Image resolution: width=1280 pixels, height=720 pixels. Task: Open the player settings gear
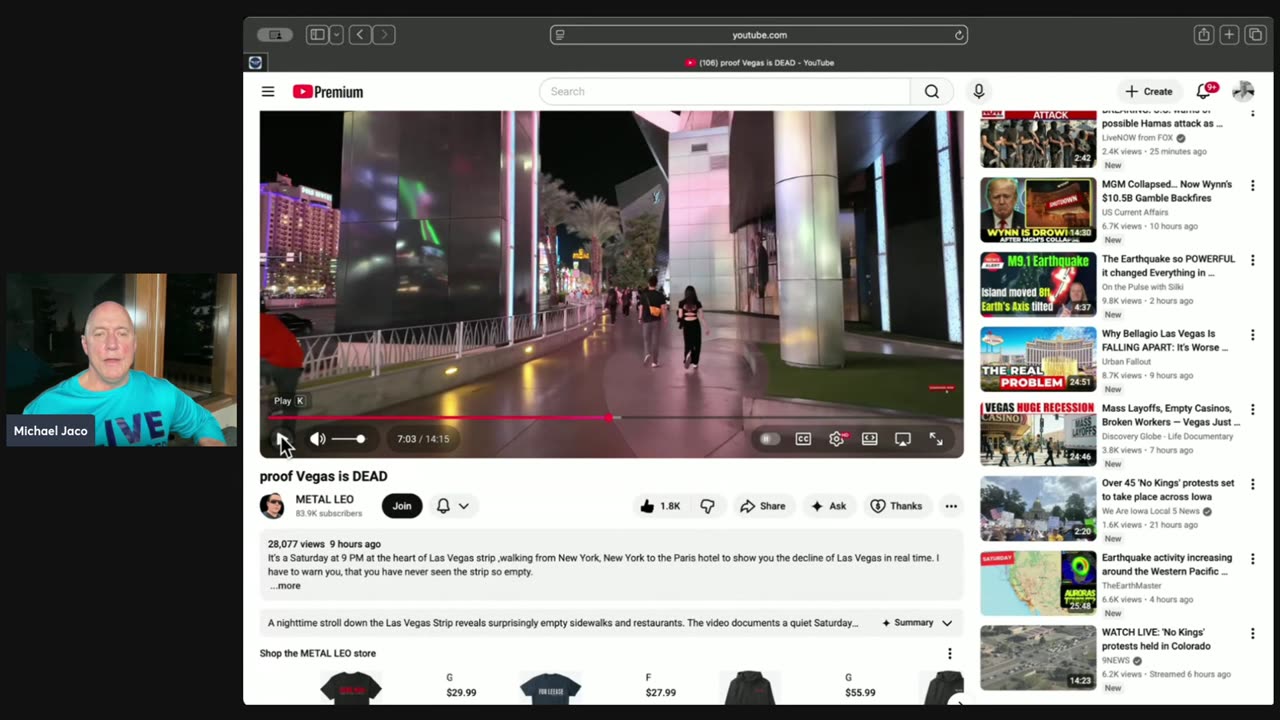[x=837, y=439]
